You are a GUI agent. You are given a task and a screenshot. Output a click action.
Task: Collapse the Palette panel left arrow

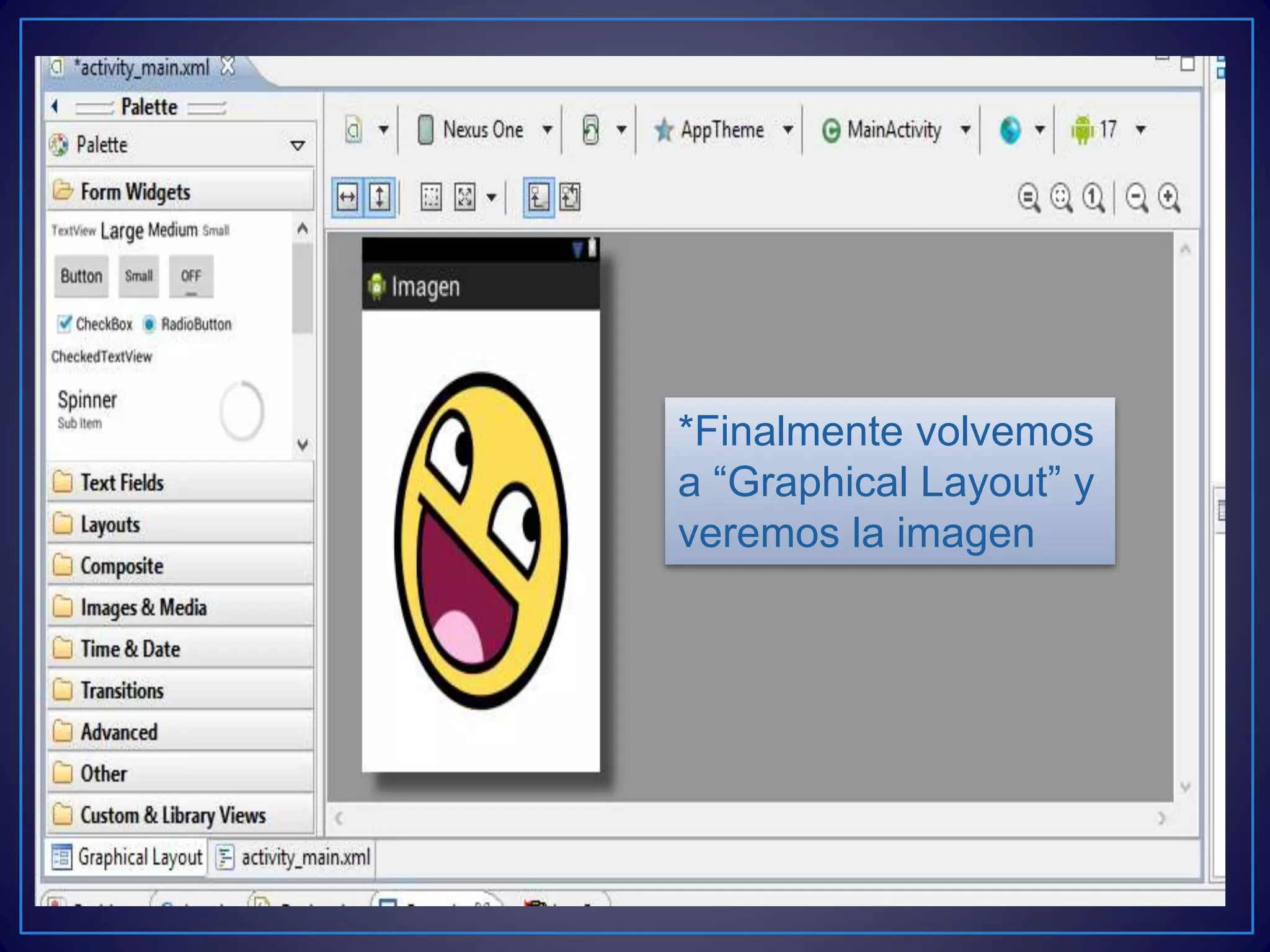pyautogui.click(x=55, y=106)
